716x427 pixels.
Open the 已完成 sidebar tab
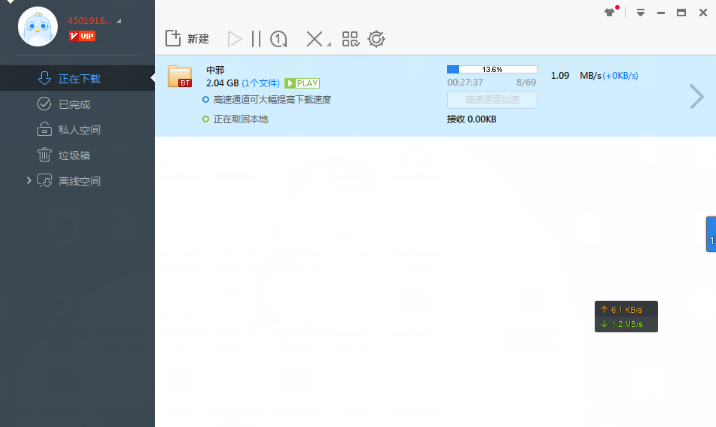77,104
